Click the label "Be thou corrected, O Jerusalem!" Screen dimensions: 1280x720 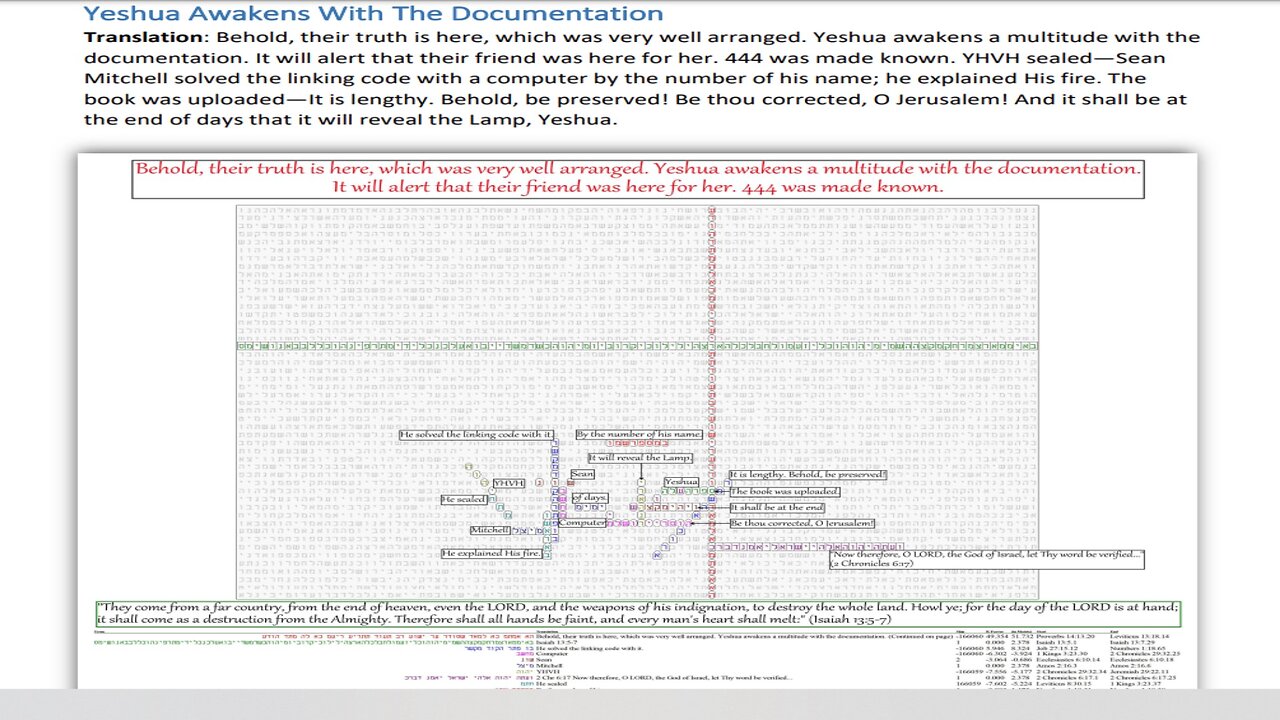point(802,523)
